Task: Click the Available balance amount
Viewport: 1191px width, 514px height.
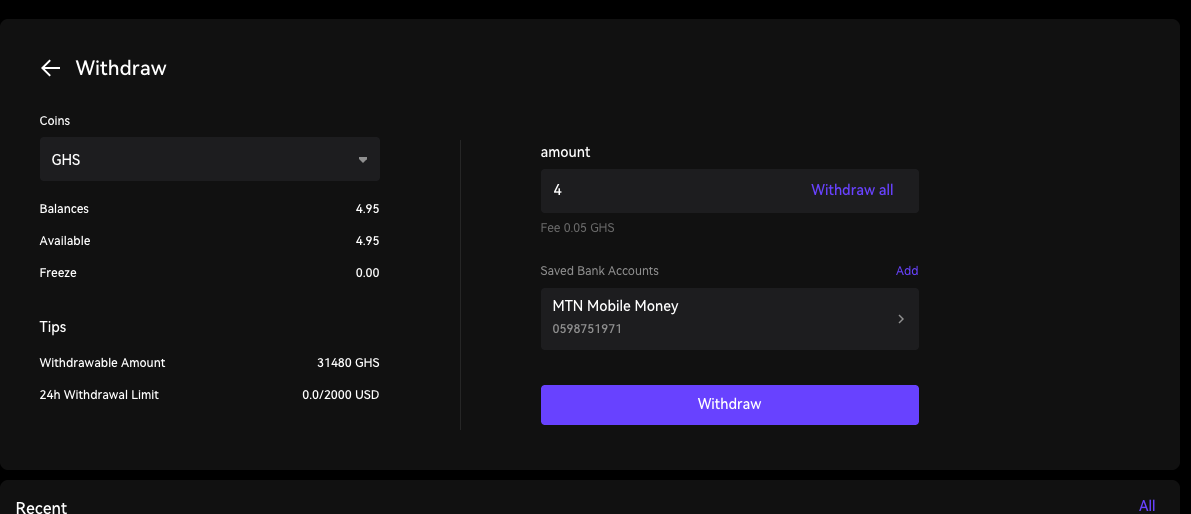Action: [367, 241]
